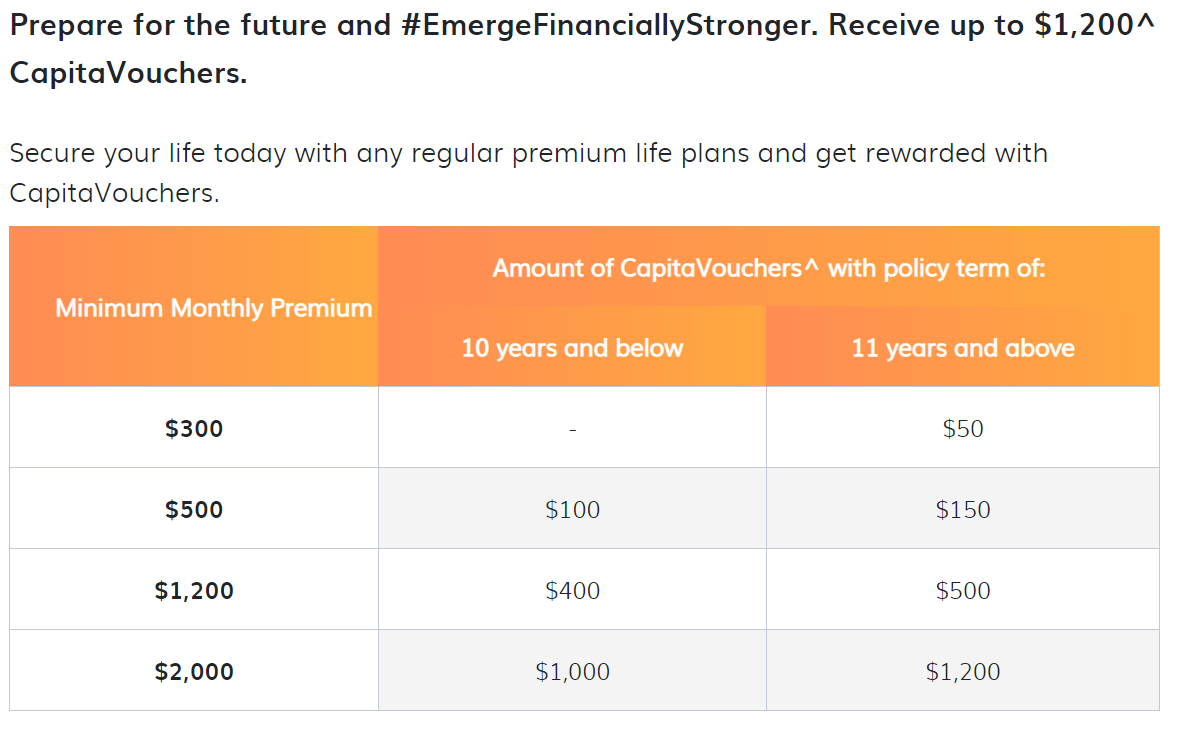Click the $300 premium row label
The image size is (1183, 731).
pyautogui.click(x=194, y=428)
